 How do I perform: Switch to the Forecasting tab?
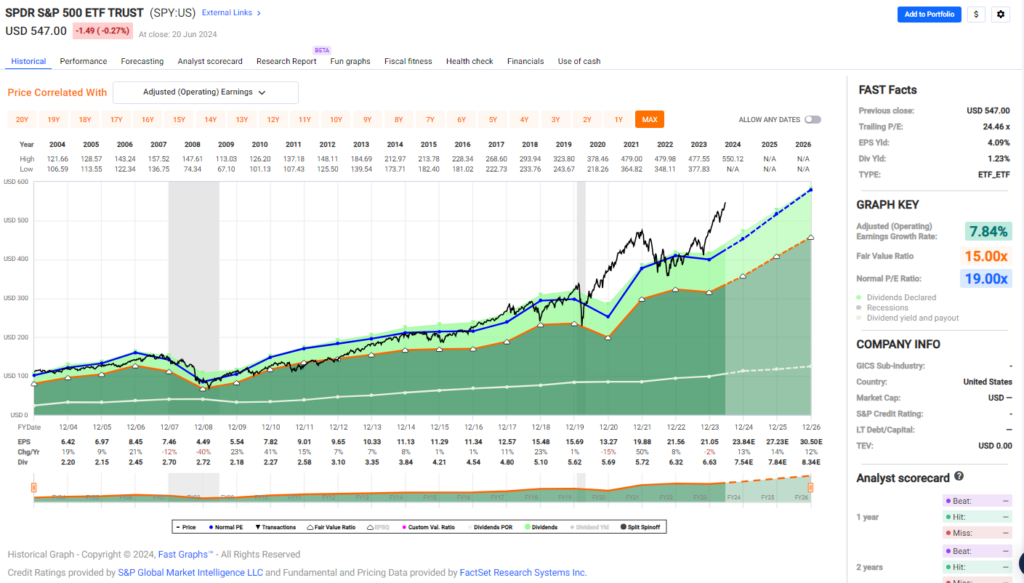tap(142, 61)
